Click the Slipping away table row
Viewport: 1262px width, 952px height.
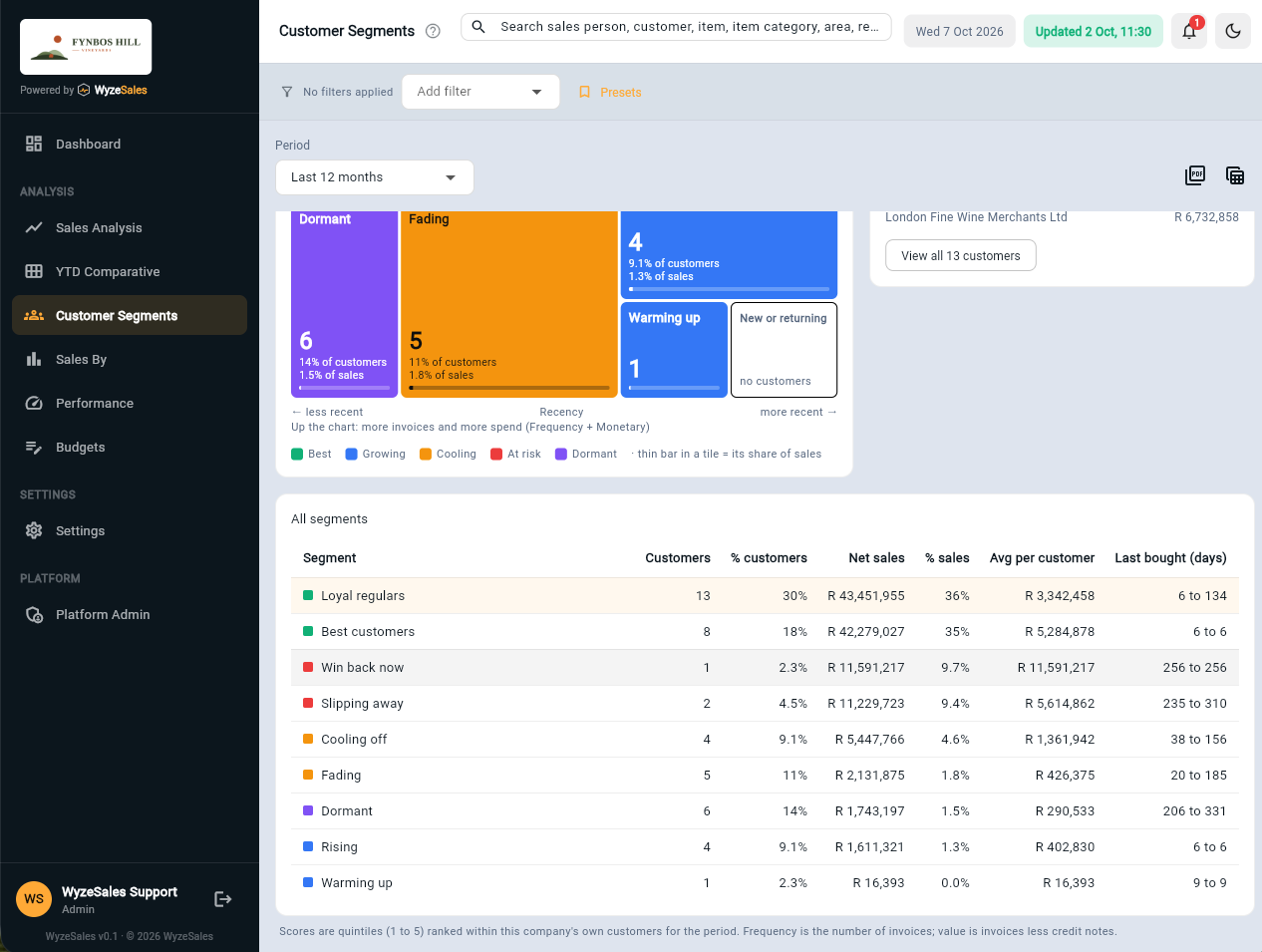coord(765,704)
